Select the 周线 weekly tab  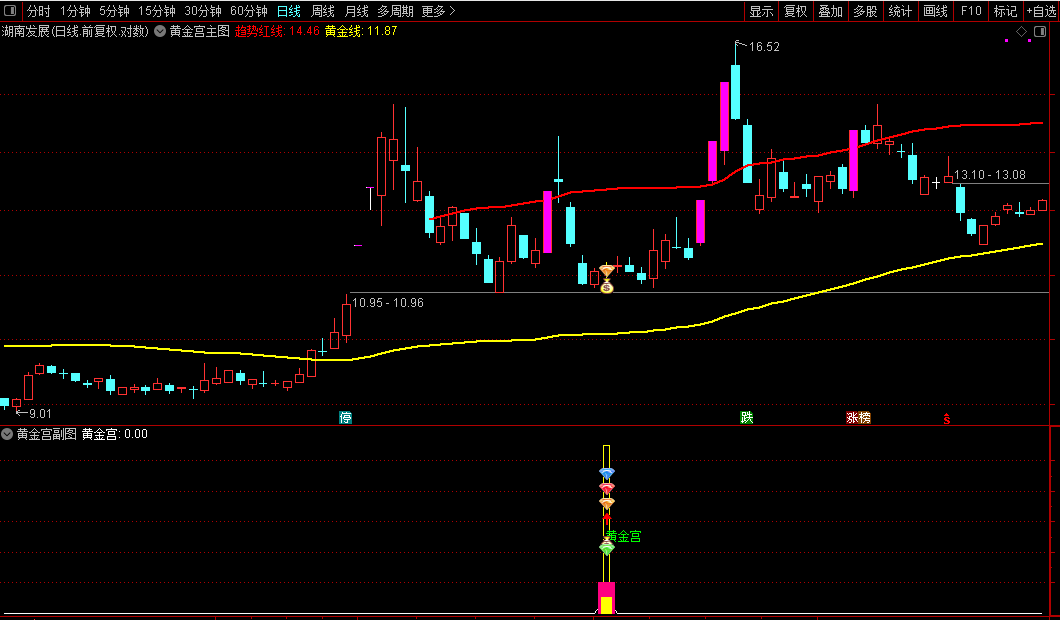(x=322, y=11)
